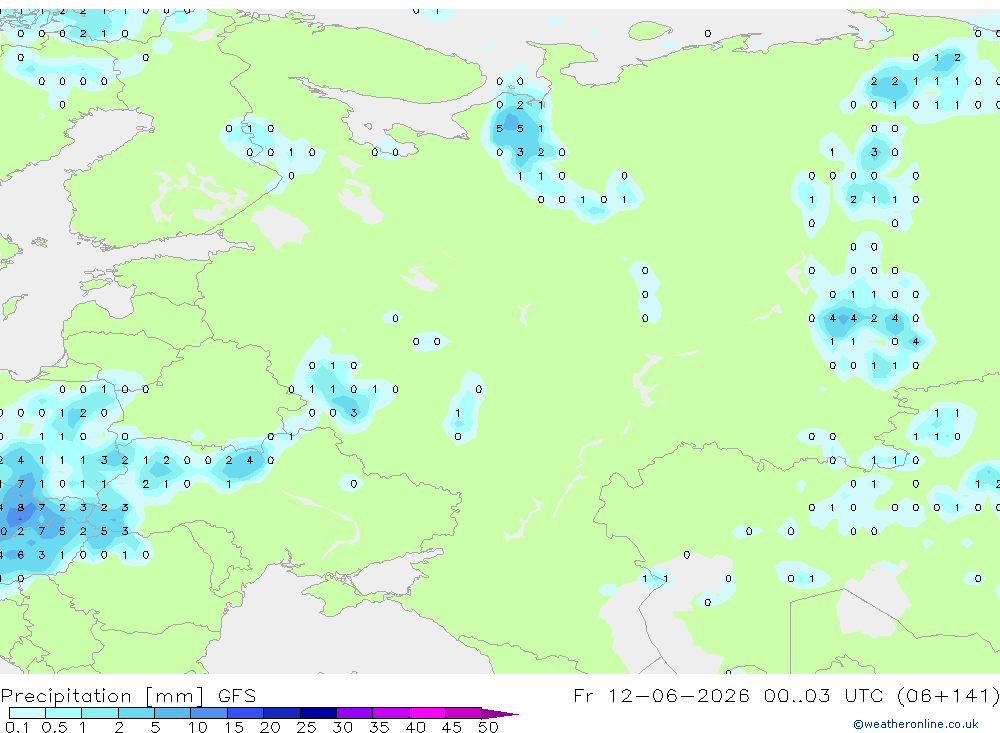Click the '10' legend scale label
This screenshot has width=1000, height=733.
(198, 727)
